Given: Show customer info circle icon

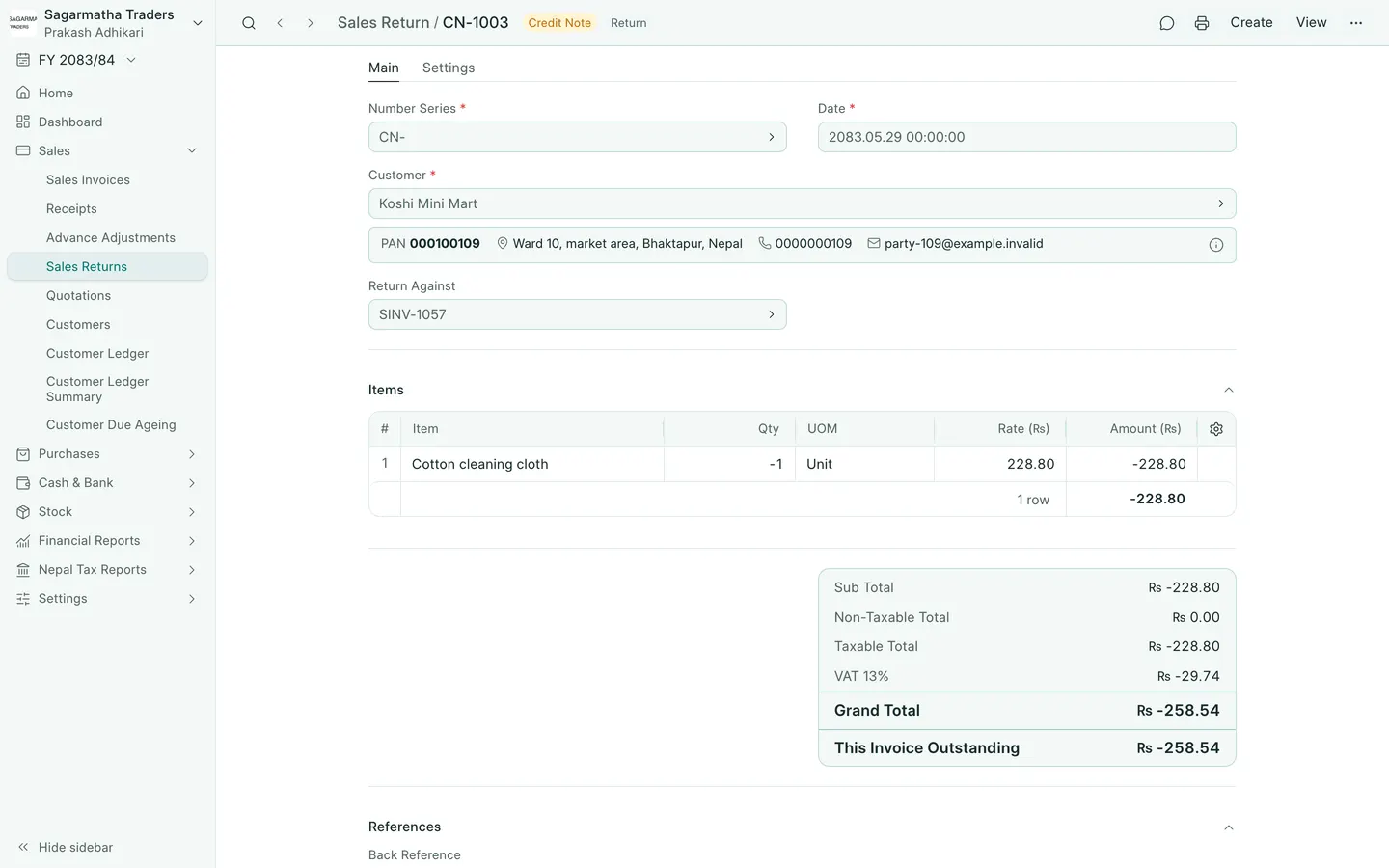Looking at the screenshot, I should point(1216,245).
